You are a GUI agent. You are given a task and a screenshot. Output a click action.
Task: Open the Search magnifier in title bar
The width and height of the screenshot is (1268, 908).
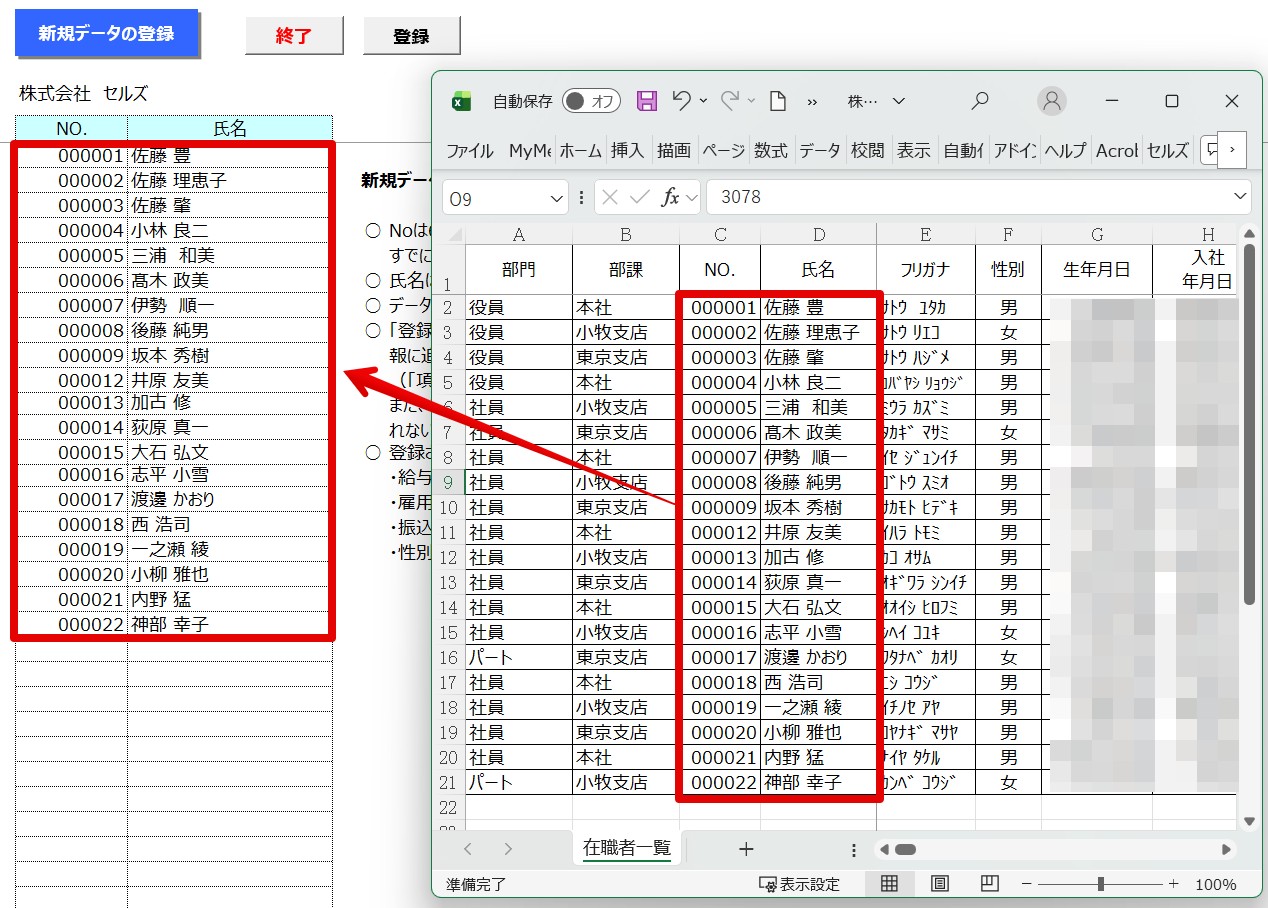pyautogui.click(x=980, y=101)
